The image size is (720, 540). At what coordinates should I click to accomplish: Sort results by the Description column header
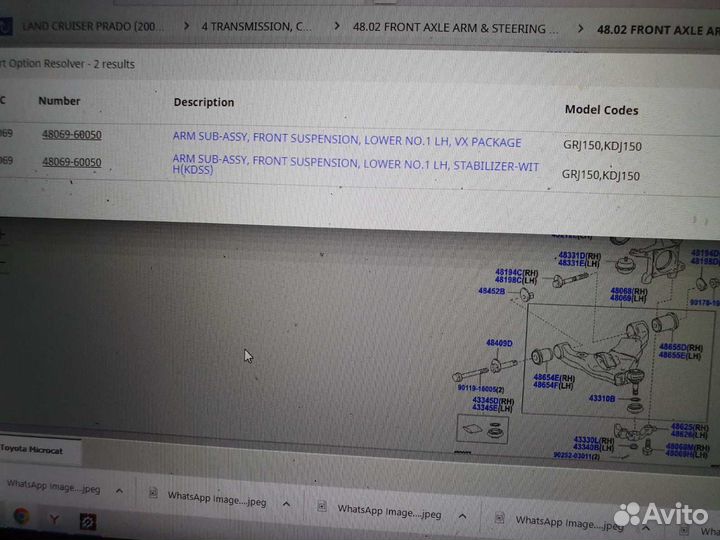point(203,102)
